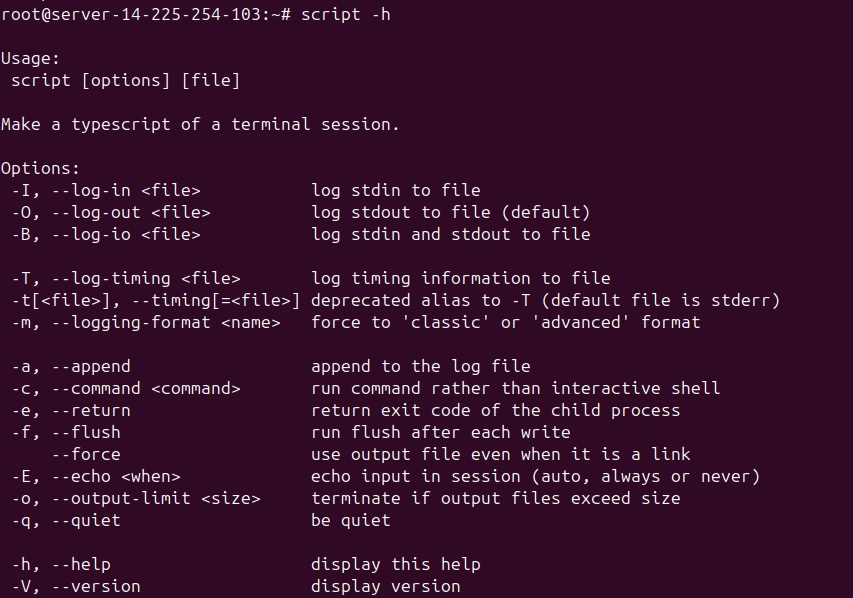The width and height of the screenshot is (853, 598).
Task: Click the 'be quiet' description
Action: pyautogui.click(x=350, y=520)
